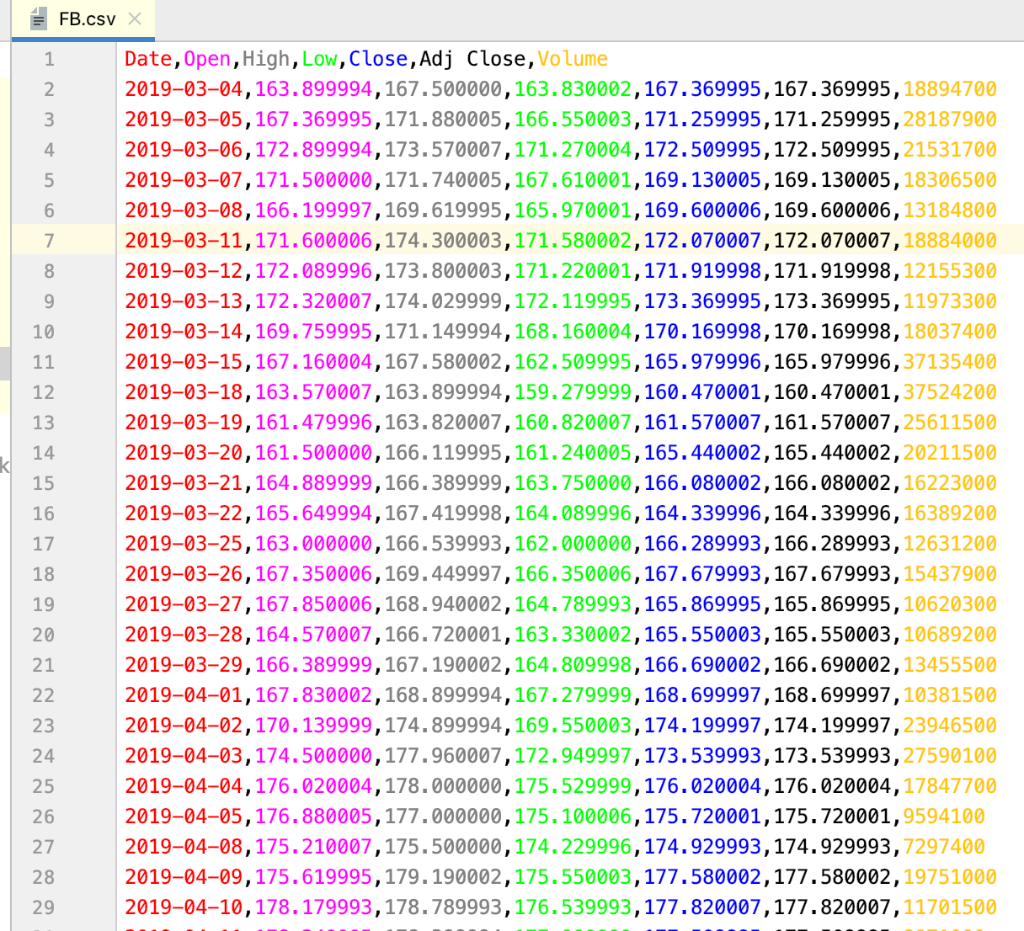Click the date 2019-04-09

184,877
